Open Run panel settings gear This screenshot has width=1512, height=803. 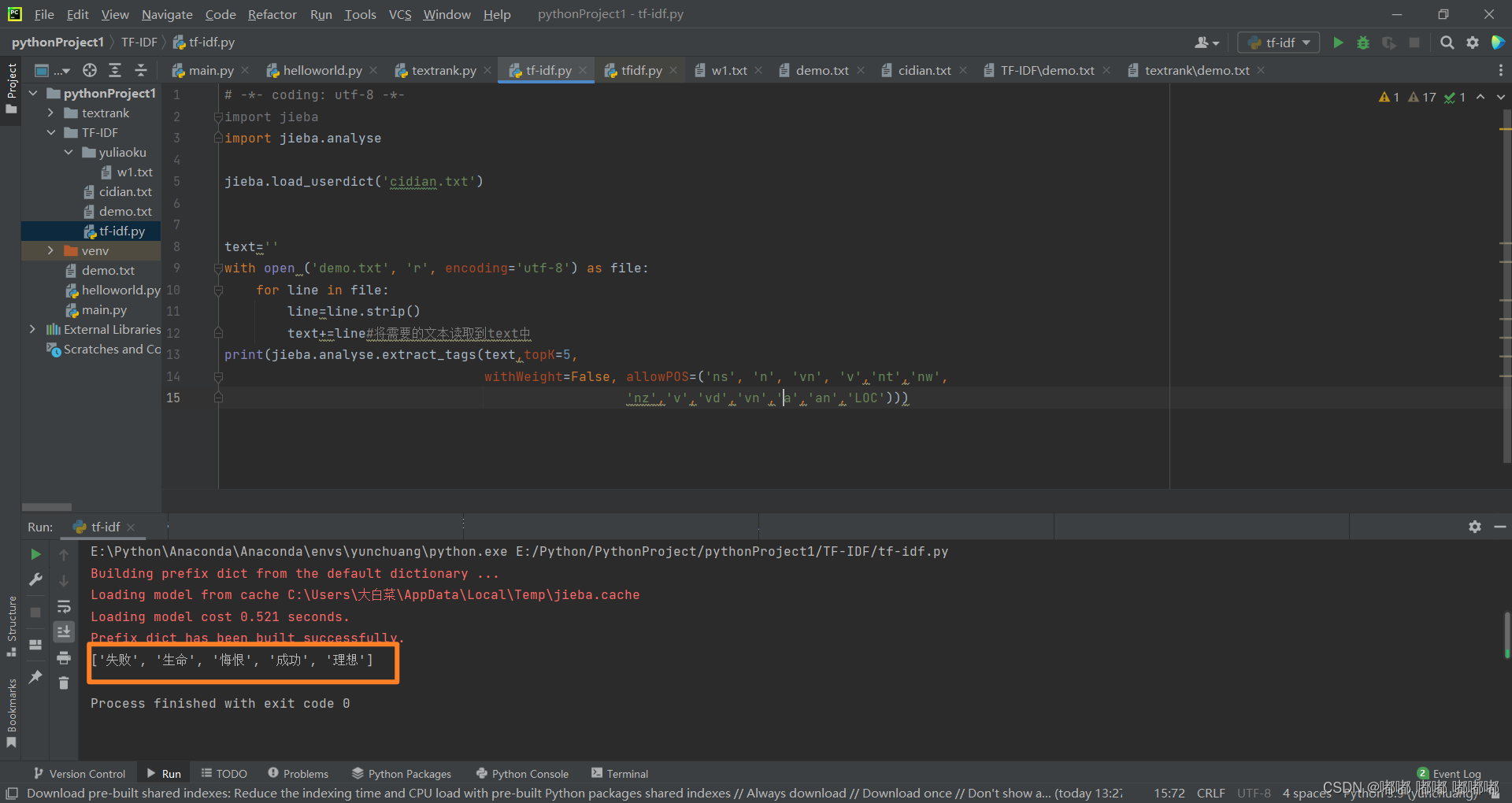click(1475, 527)
